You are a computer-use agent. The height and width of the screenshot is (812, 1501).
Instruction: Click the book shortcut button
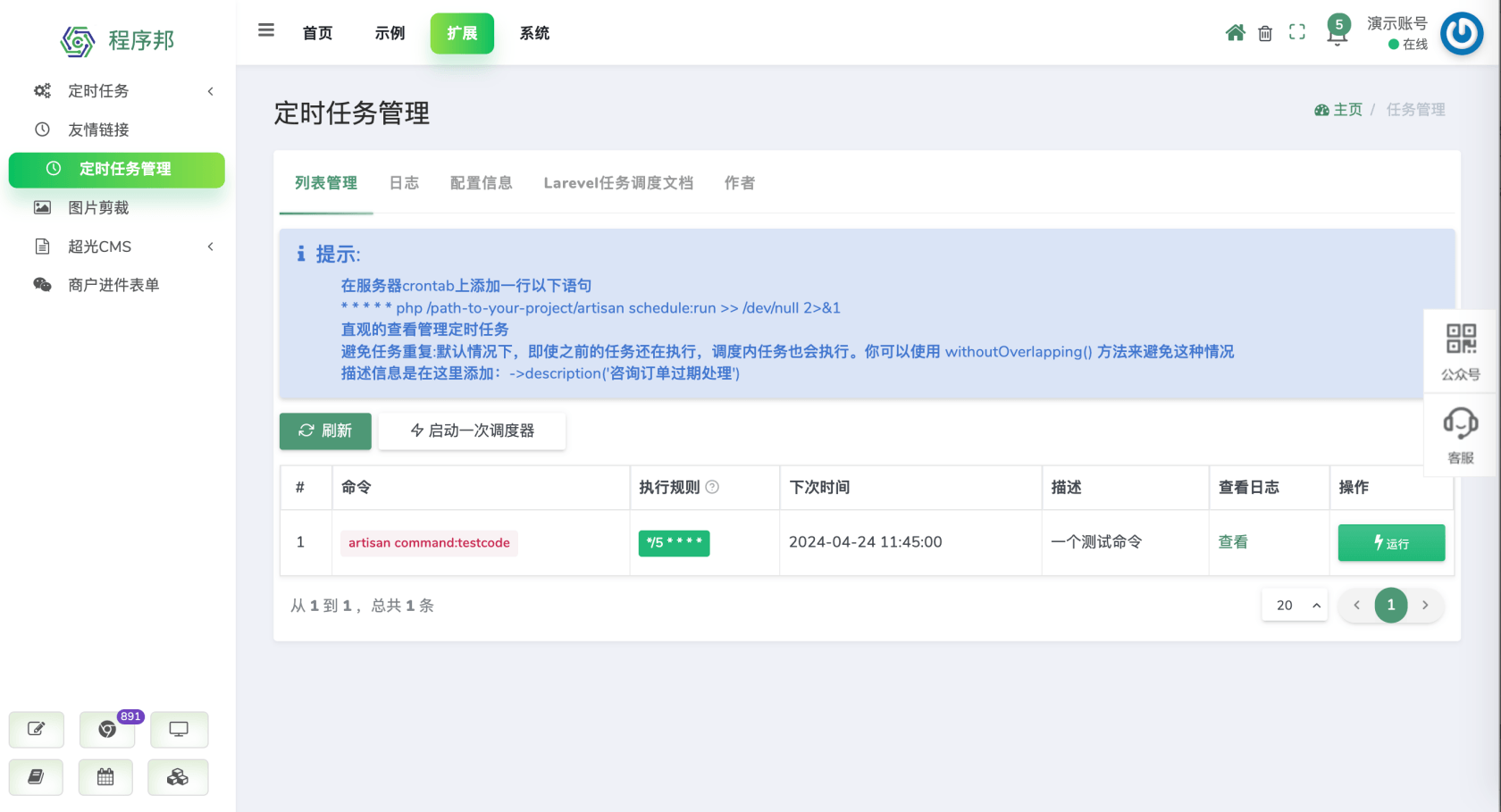[x=36, y=777]
